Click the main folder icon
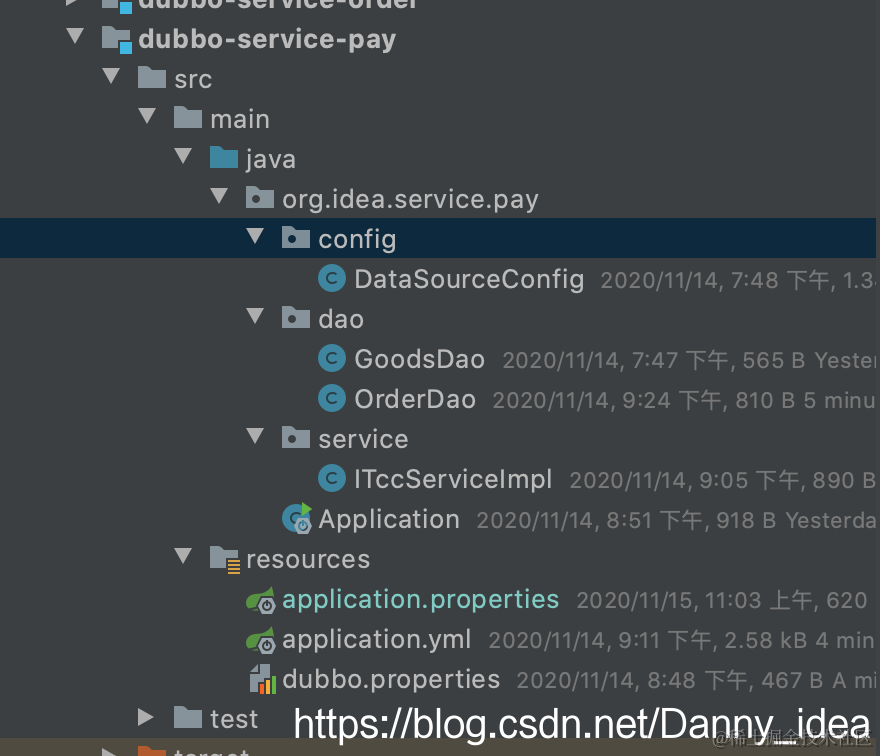 click(x=188, y=117)
